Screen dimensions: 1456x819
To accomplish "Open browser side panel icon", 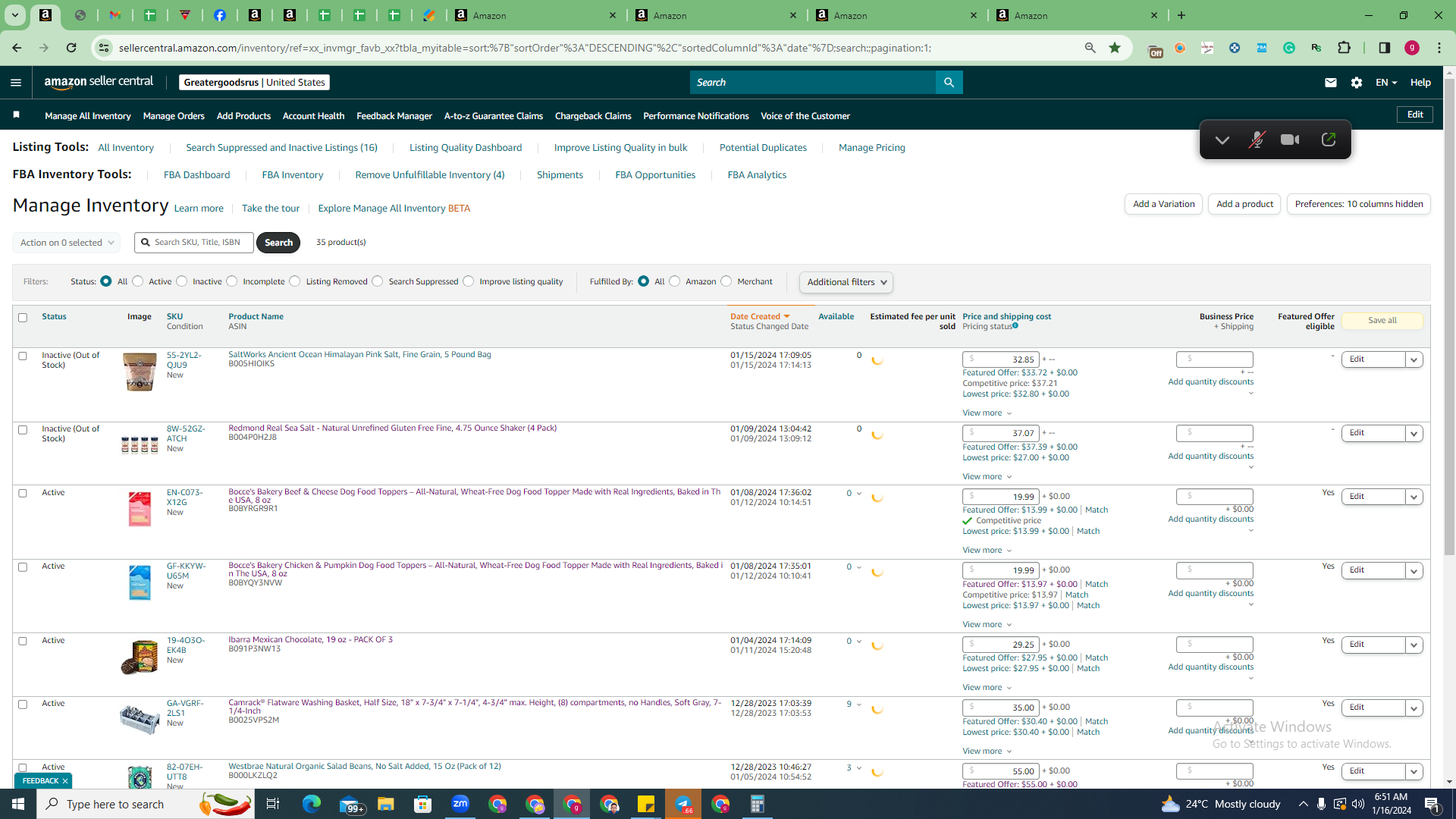I will click(1385, 48).
